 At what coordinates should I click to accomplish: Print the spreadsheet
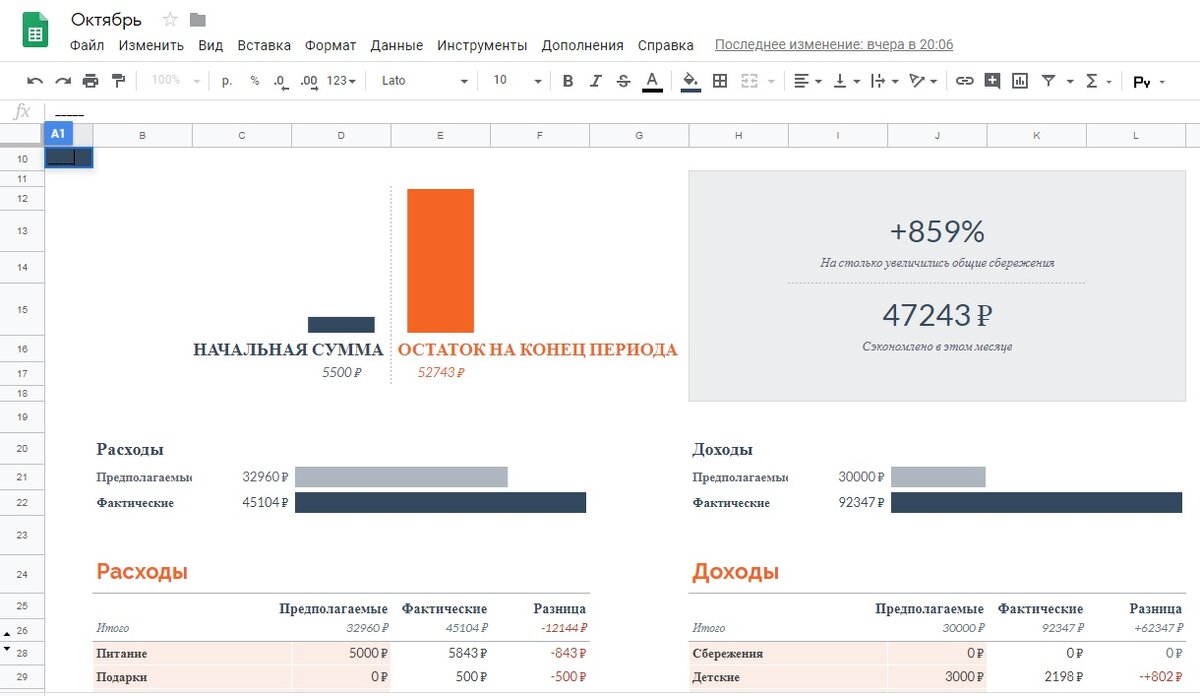pyautogui.click(x=91, y=81)
